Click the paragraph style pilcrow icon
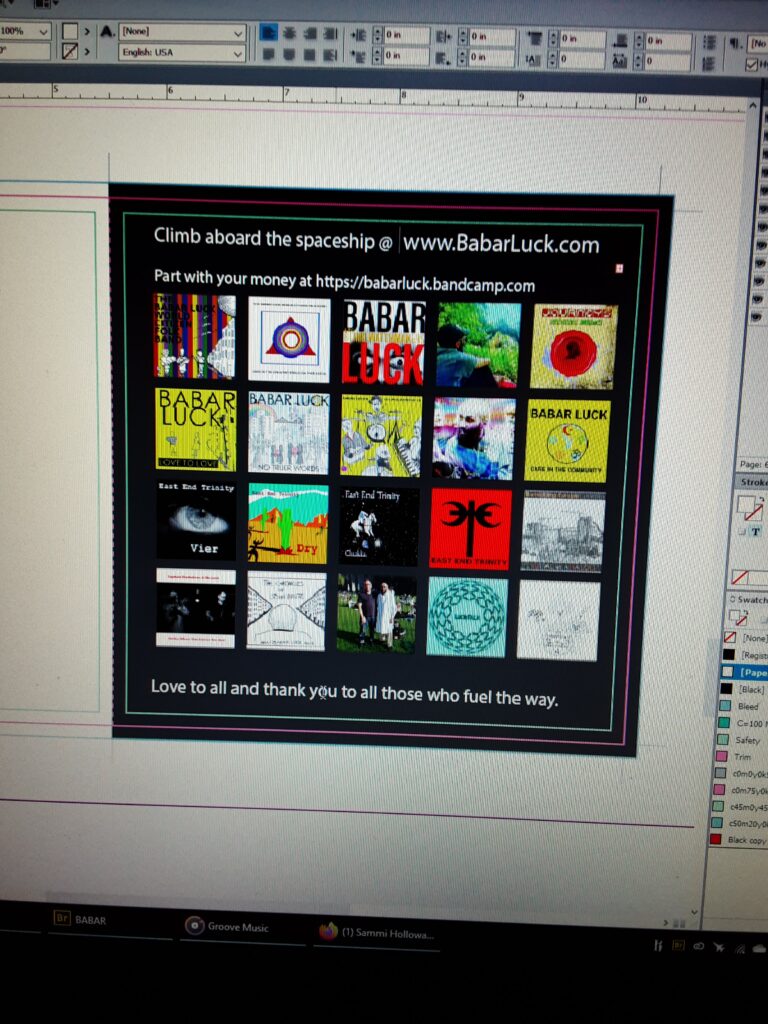The height and width of the screenshot is (1024, 768). tap(736, 43)
